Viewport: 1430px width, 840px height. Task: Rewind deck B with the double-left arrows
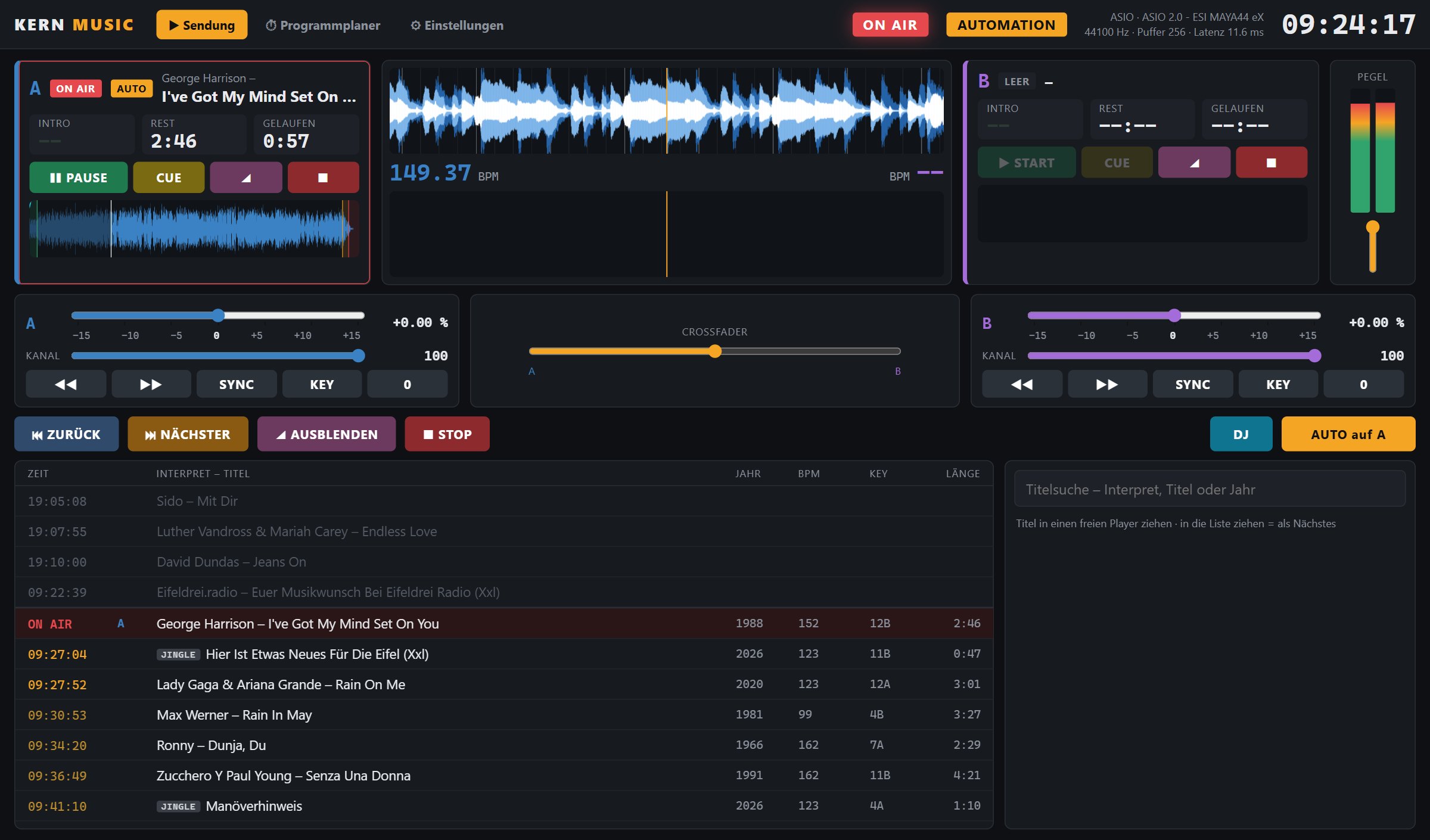pyautogui.click(x=1022, y=384)
